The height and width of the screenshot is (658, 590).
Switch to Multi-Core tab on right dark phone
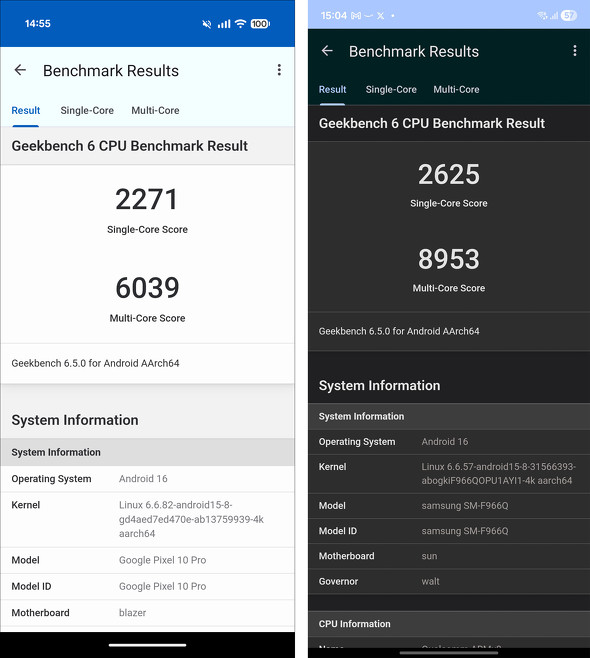click(456, 89)
